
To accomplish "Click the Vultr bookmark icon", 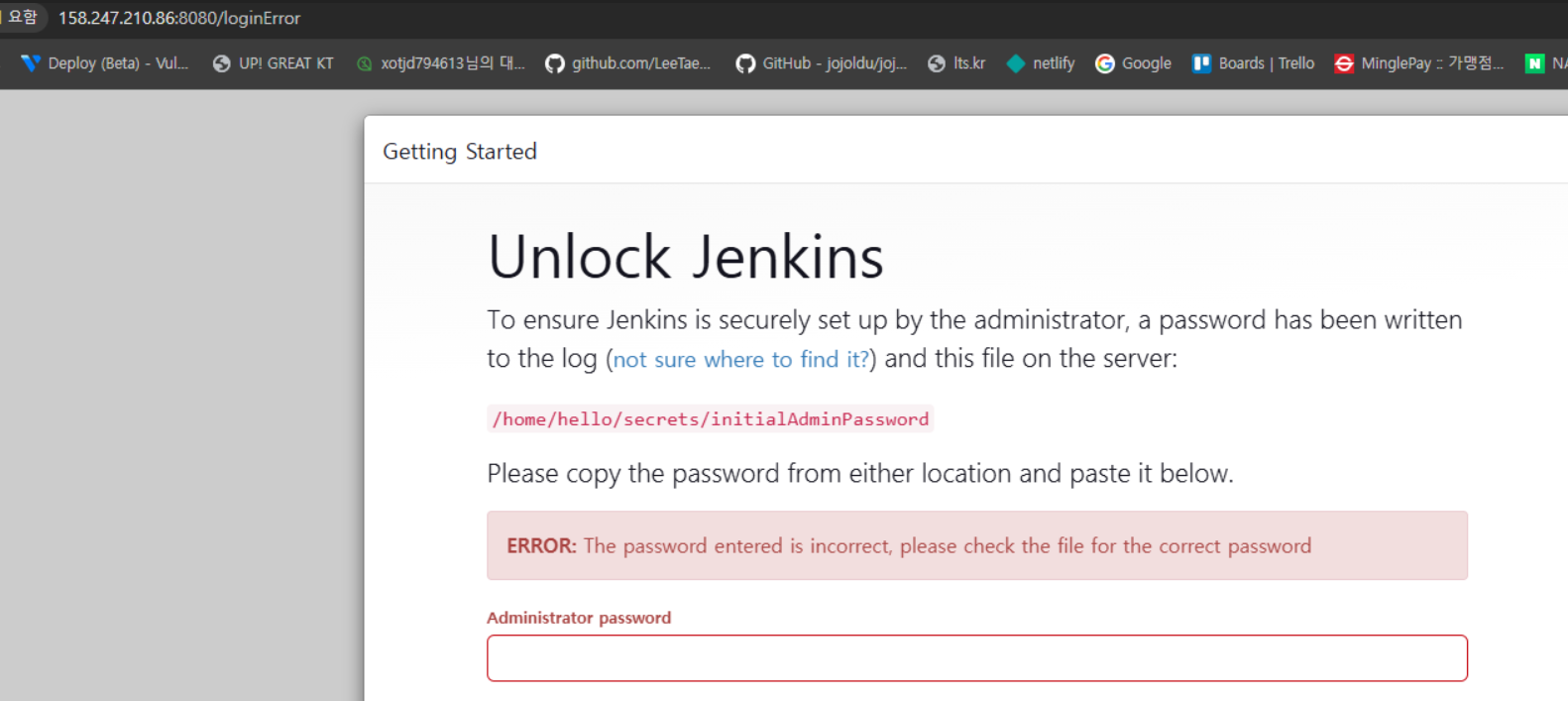I will pos(31,63).
